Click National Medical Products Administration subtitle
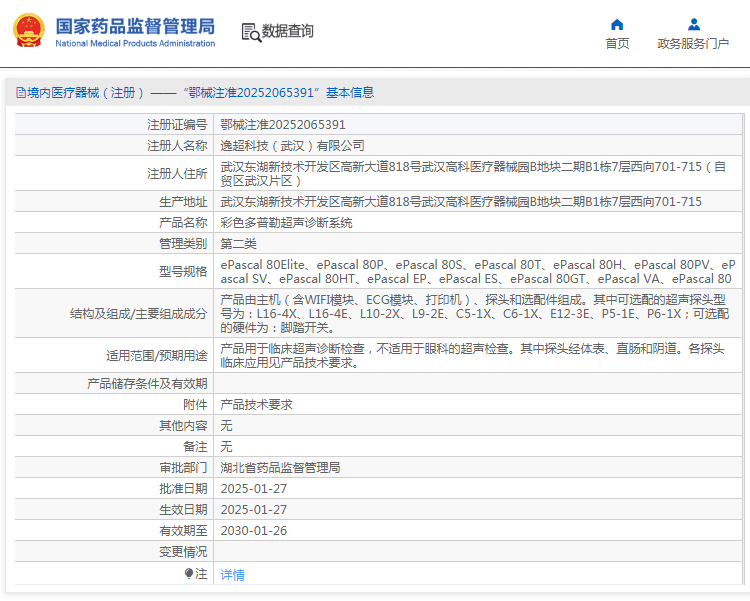The height and width of the screenshot is (601, 750). coord(135,44)
